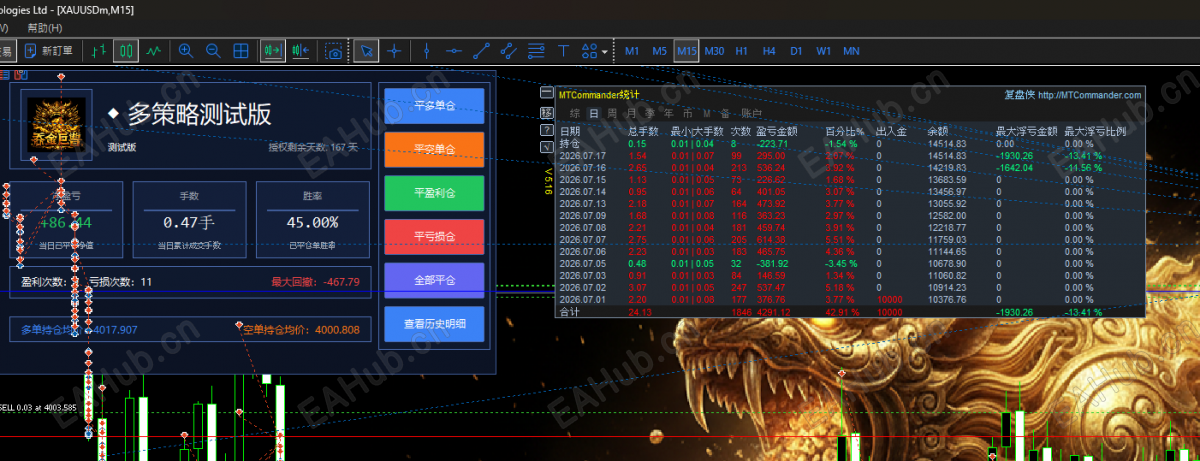Select the M15 timeframe
Screen dimensions: 1200x461
click(686, 50)
